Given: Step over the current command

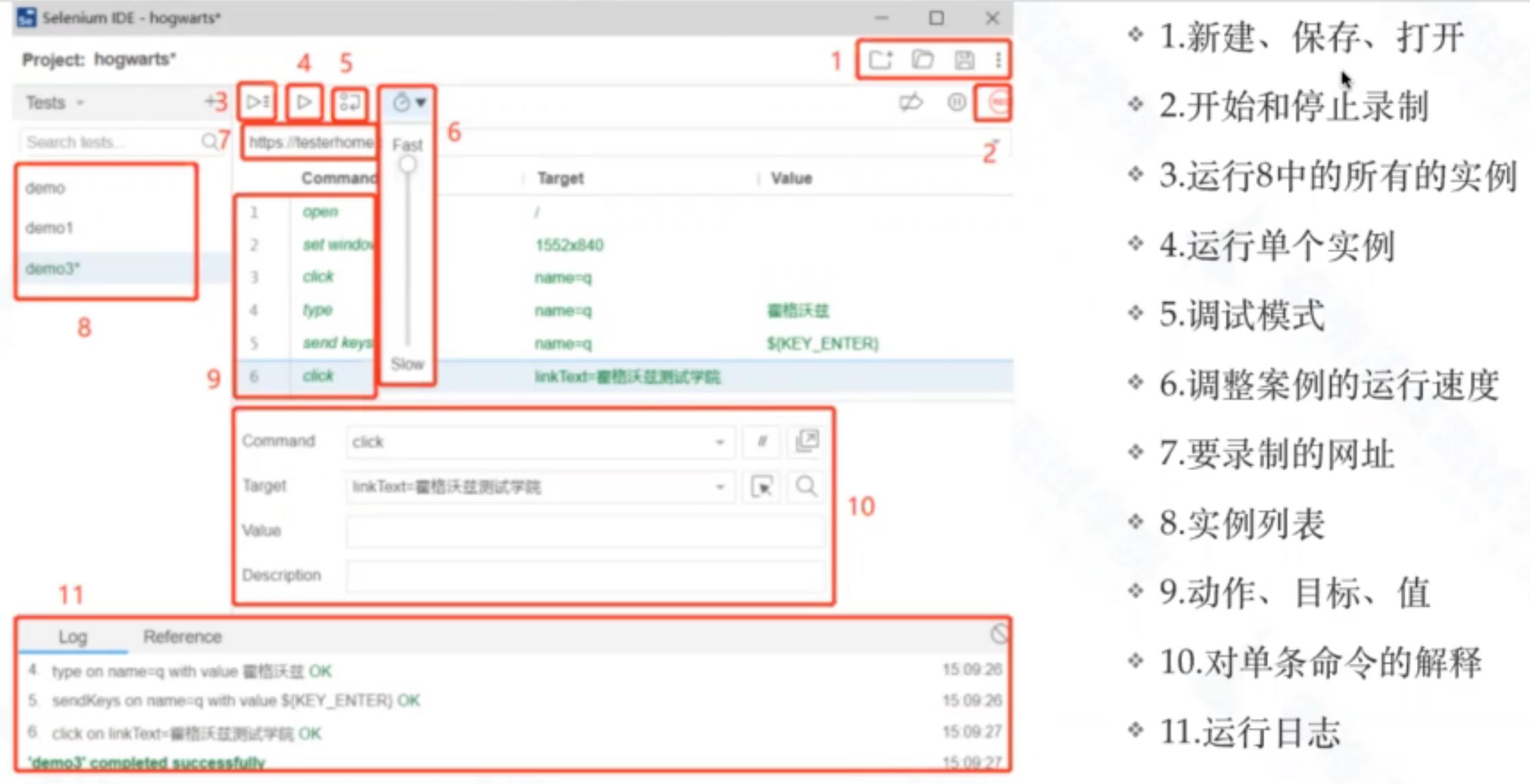Looking at the screenshot, I should click(350, 103).
